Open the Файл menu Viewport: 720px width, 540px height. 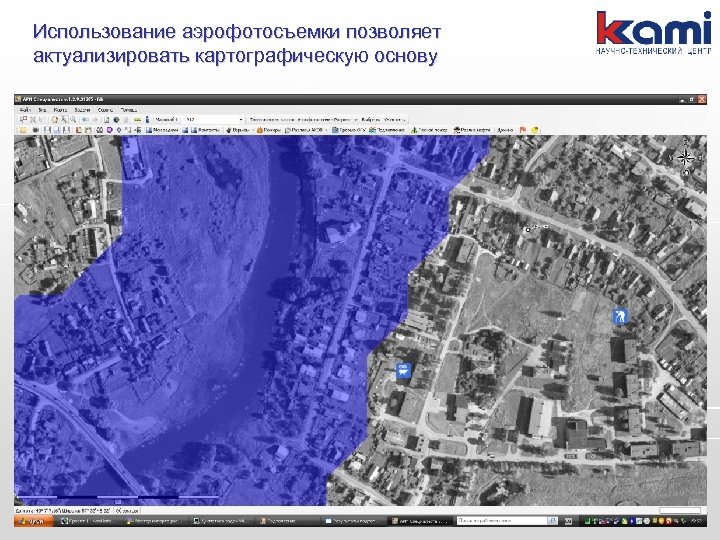(x=25, y=110)
